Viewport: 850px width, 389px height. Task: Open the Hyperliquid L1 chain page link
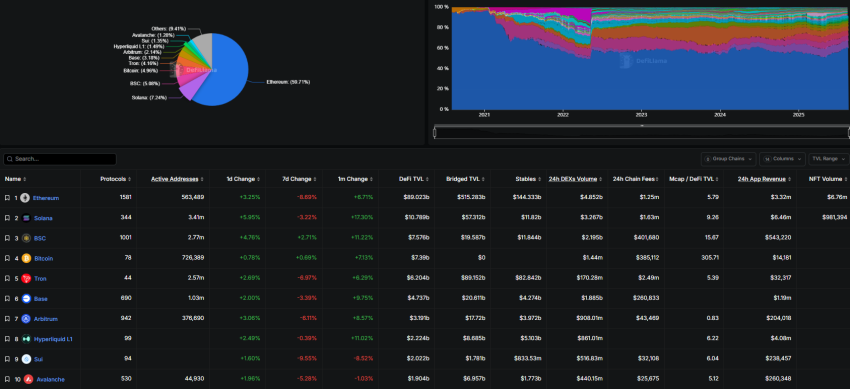coord(53,339)
